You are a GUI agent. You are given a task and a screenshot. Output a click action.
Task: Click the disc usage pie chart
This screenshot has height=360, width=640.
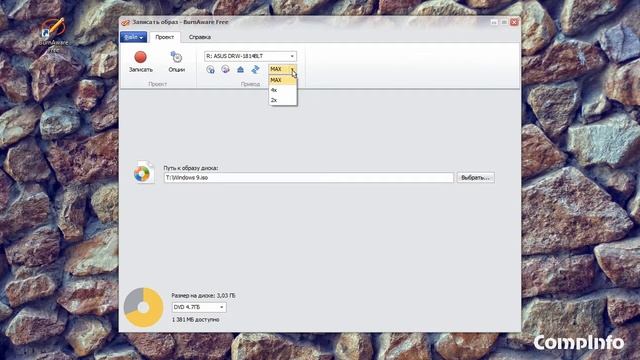point(143,307)
